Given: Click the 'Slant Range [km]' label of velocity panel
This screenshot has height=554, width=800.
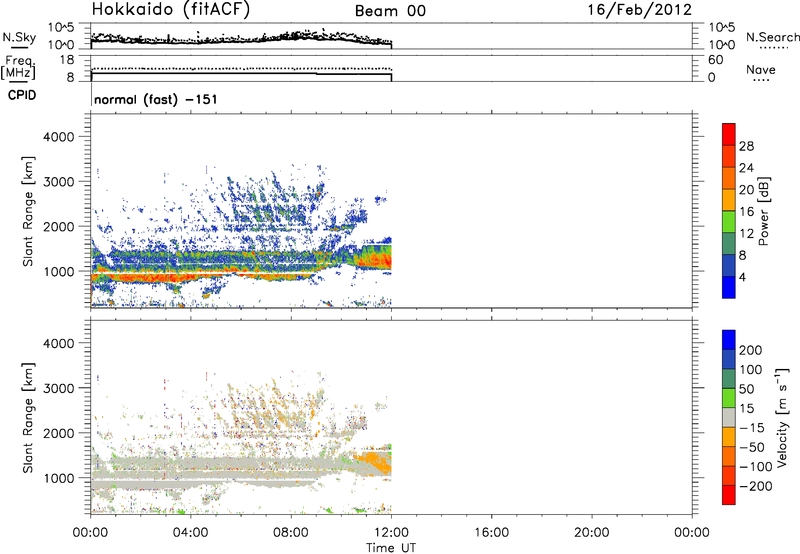Looking at the screenshot, I should tap(28, 417).
